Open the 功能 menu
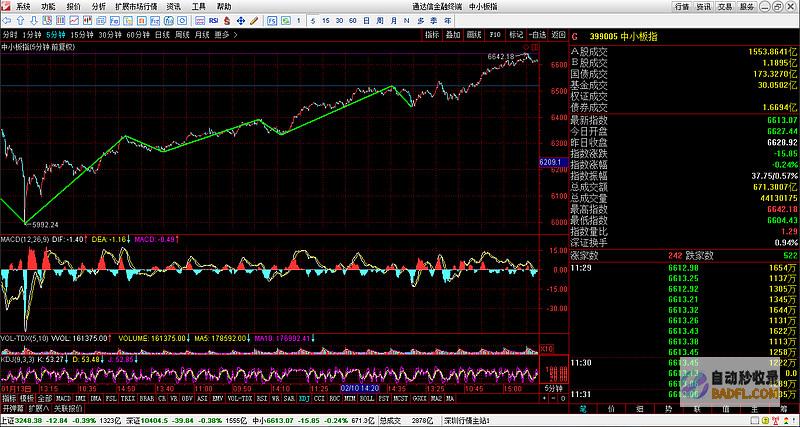The image size is (800, 427). pyautogui.click(x=48, y=7)
